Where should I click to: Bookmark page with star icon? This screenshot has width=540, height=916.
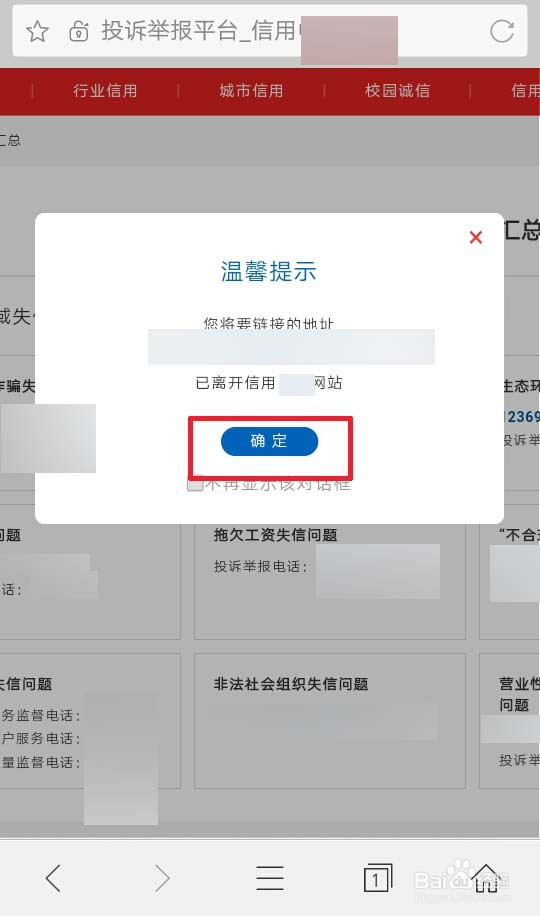pyautogui.click(x=37, y=31)
